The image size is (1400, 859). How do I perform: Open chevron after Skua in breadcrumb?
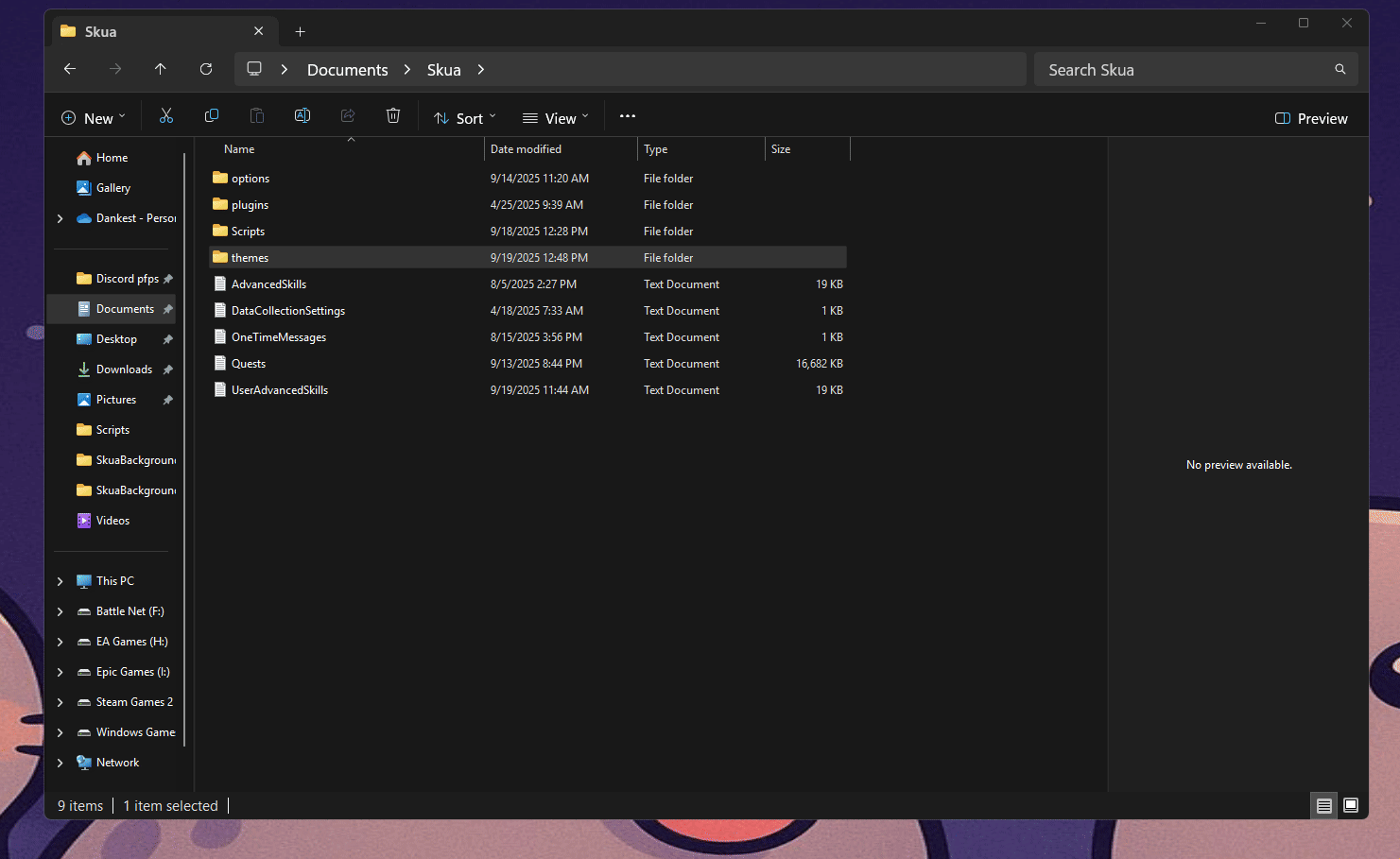481,69
